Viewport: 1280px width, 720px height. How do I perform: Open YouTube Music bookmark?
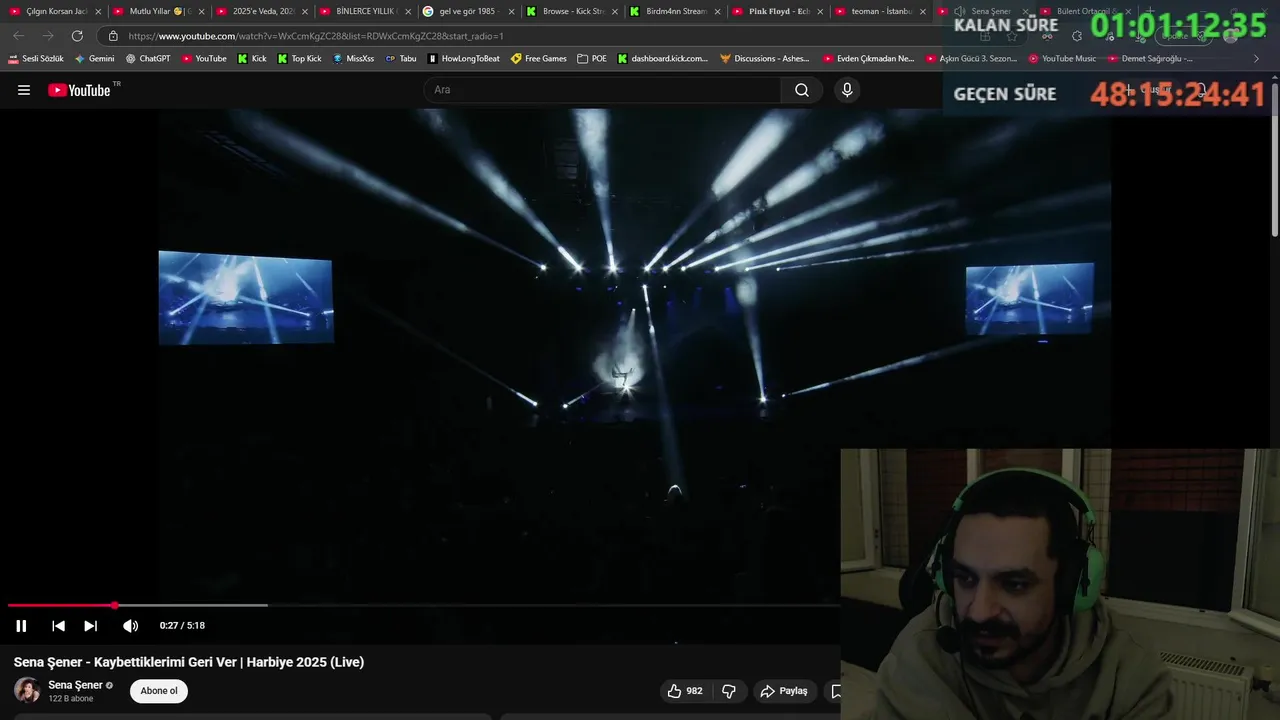click(x=1062, y=59)
